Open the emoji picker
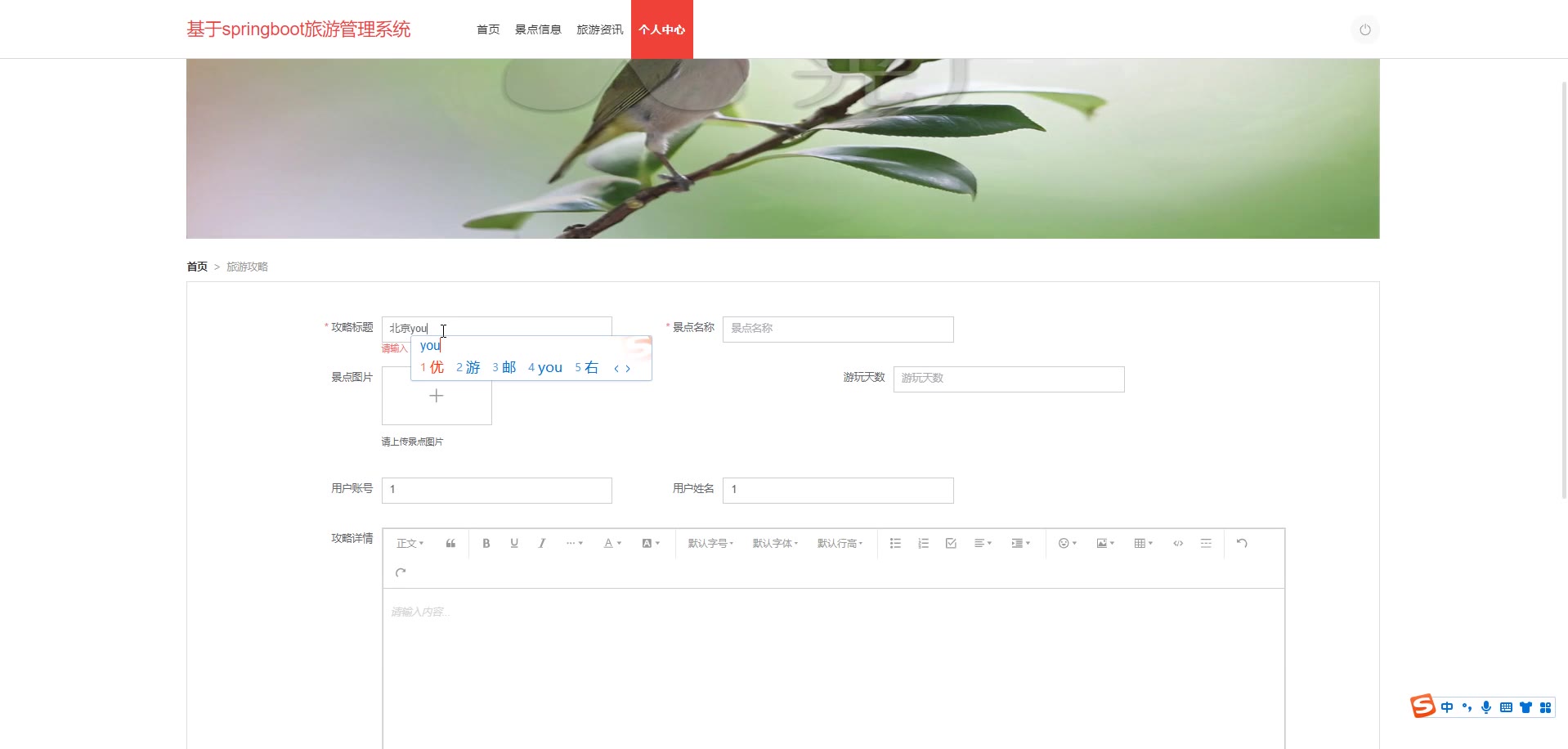The image size is (1568, 749). (1067, 544)
